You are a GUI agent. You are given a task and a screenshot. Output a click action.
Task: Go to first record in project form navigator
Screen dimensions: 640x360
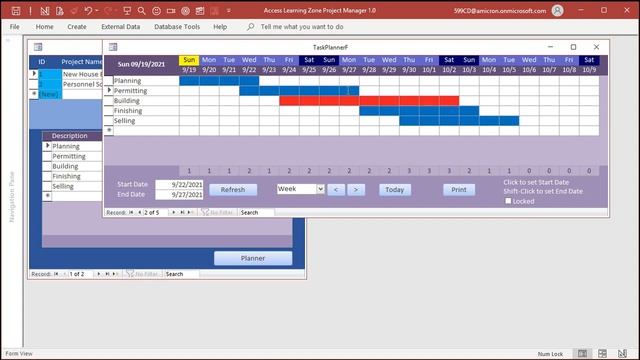(56, 274)
